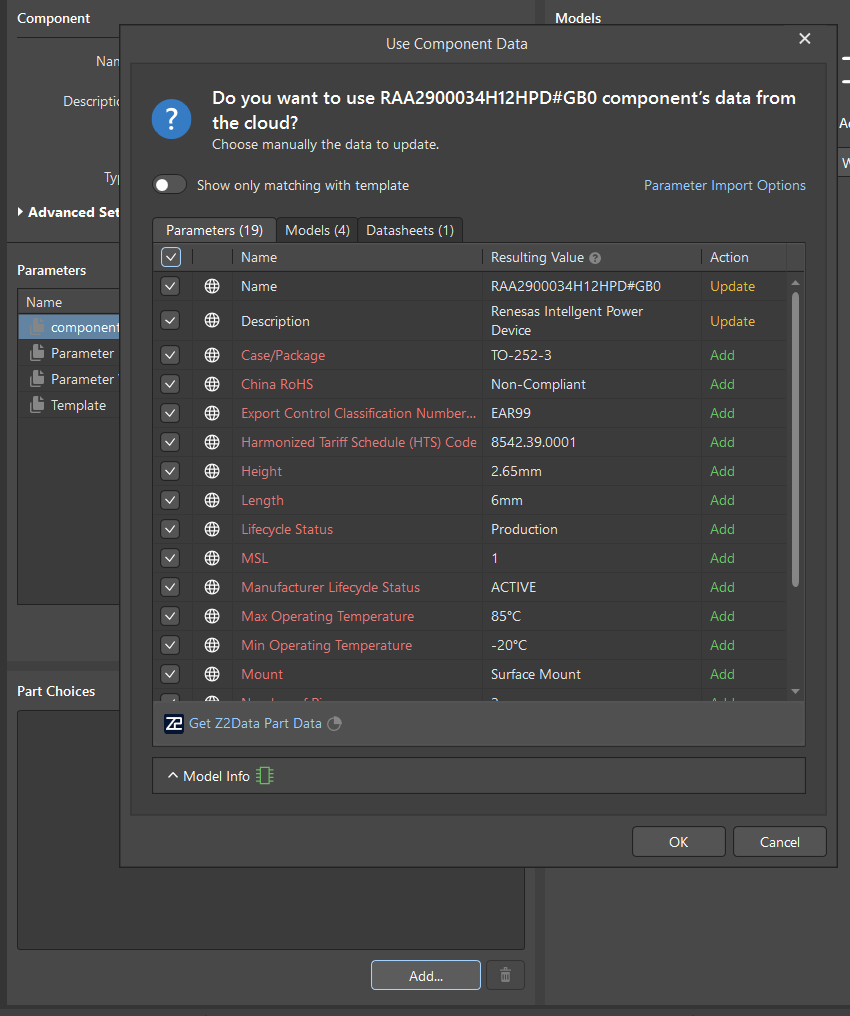Open Parameter Import Options link
The image size is (850, 1016).
[x=724, y=185]
